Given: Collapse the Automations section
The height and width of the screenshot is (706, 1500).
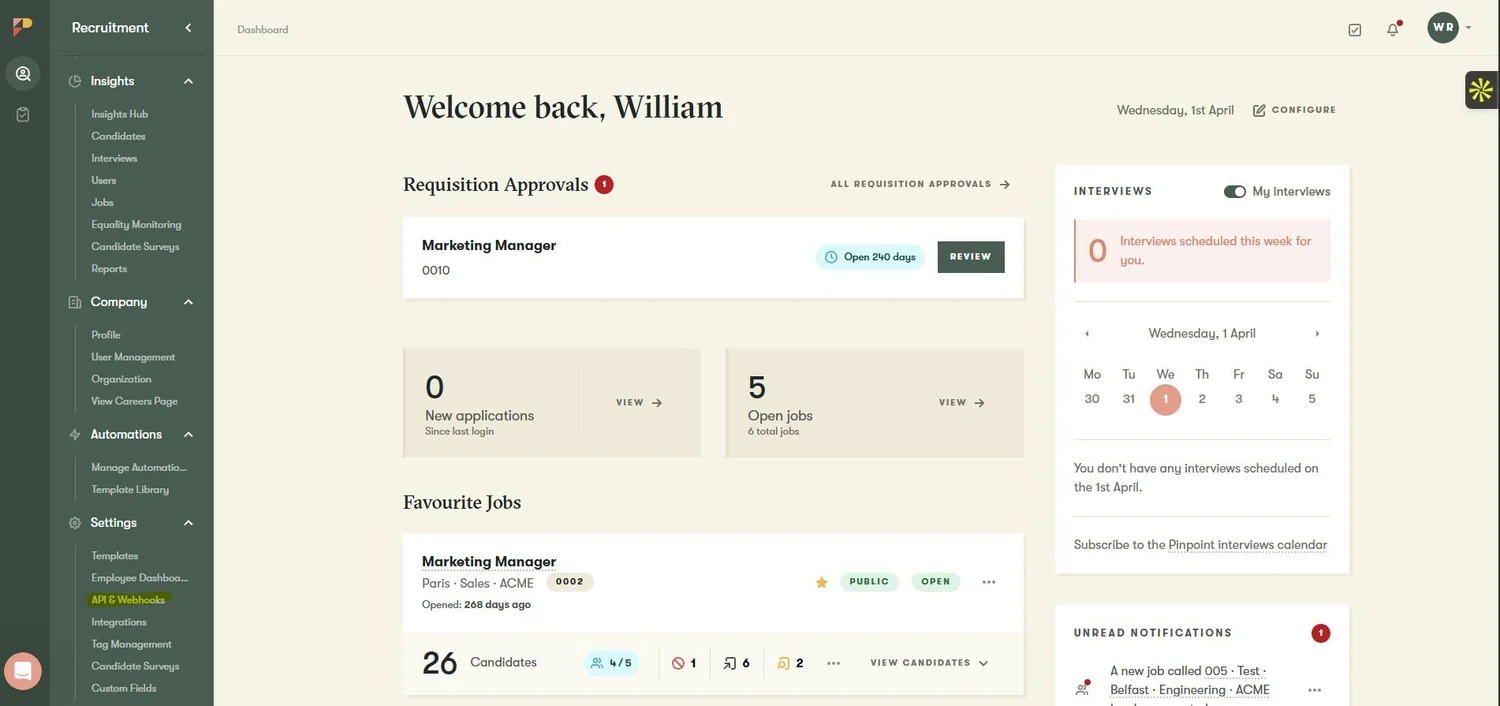Looking at the screenshot, I should (188, 435).
